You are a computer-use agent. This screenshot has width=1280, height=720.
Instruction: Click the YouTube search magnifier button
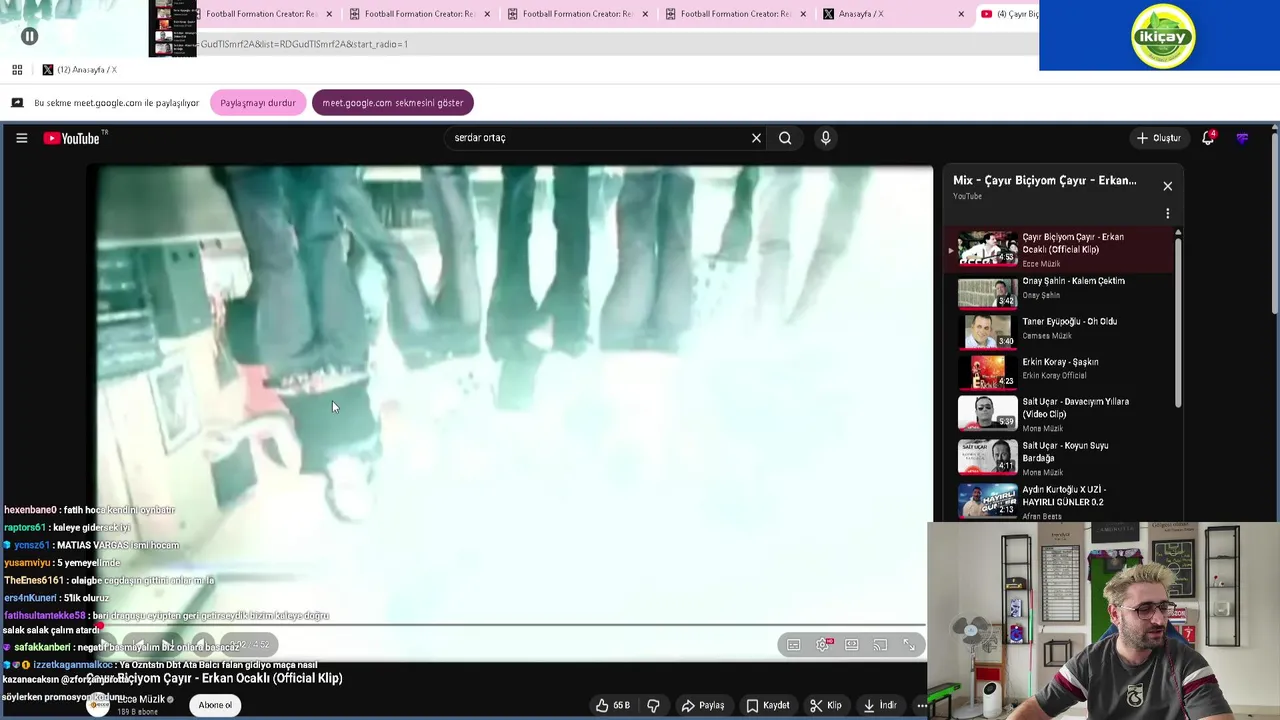pos(785,138)
